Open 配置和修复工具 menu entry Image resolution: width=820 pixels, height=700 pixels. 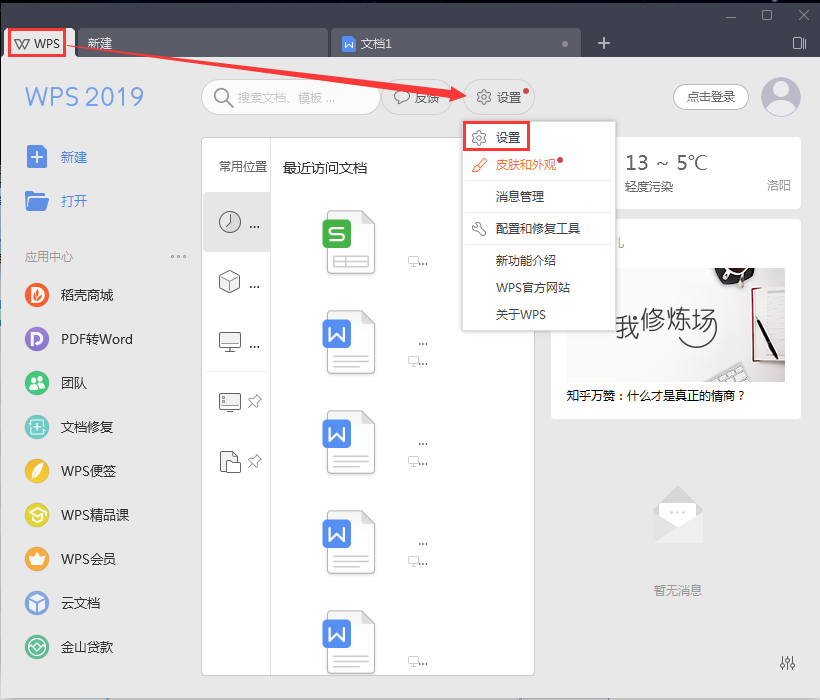pos(539,228)
